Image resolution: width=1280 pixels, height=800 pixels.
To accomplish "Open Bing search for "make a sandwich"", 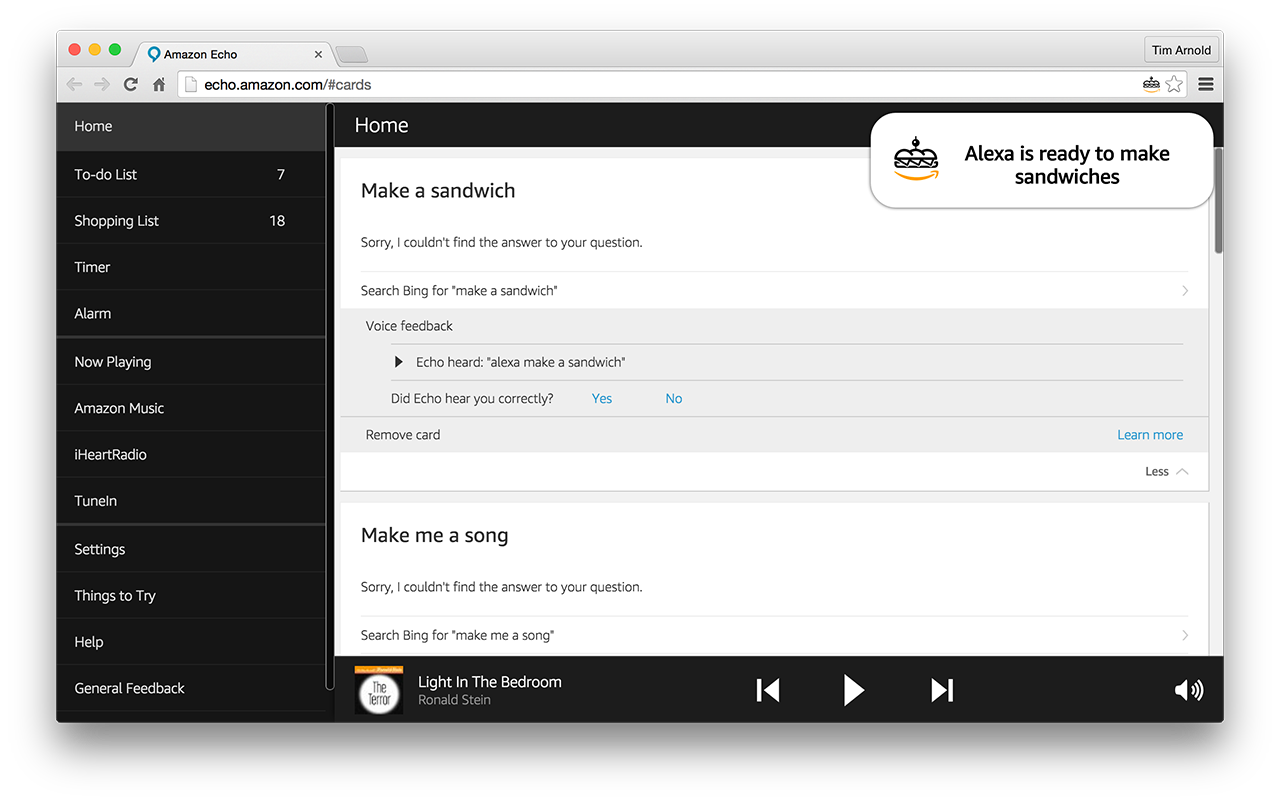I will [x=774, y=291].
